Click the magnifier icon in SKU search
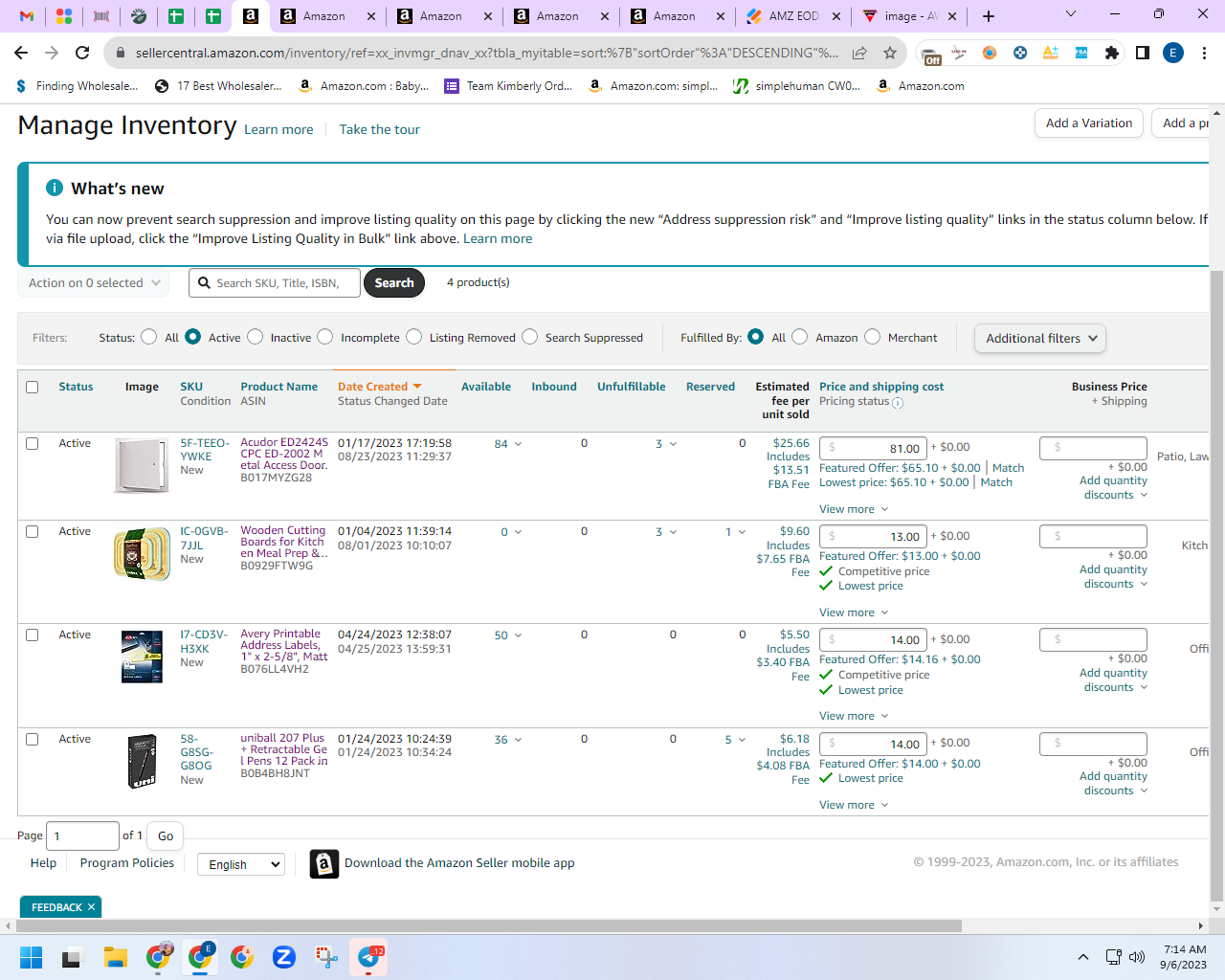This screenshot has width=1225, height=980. point(204,283)
